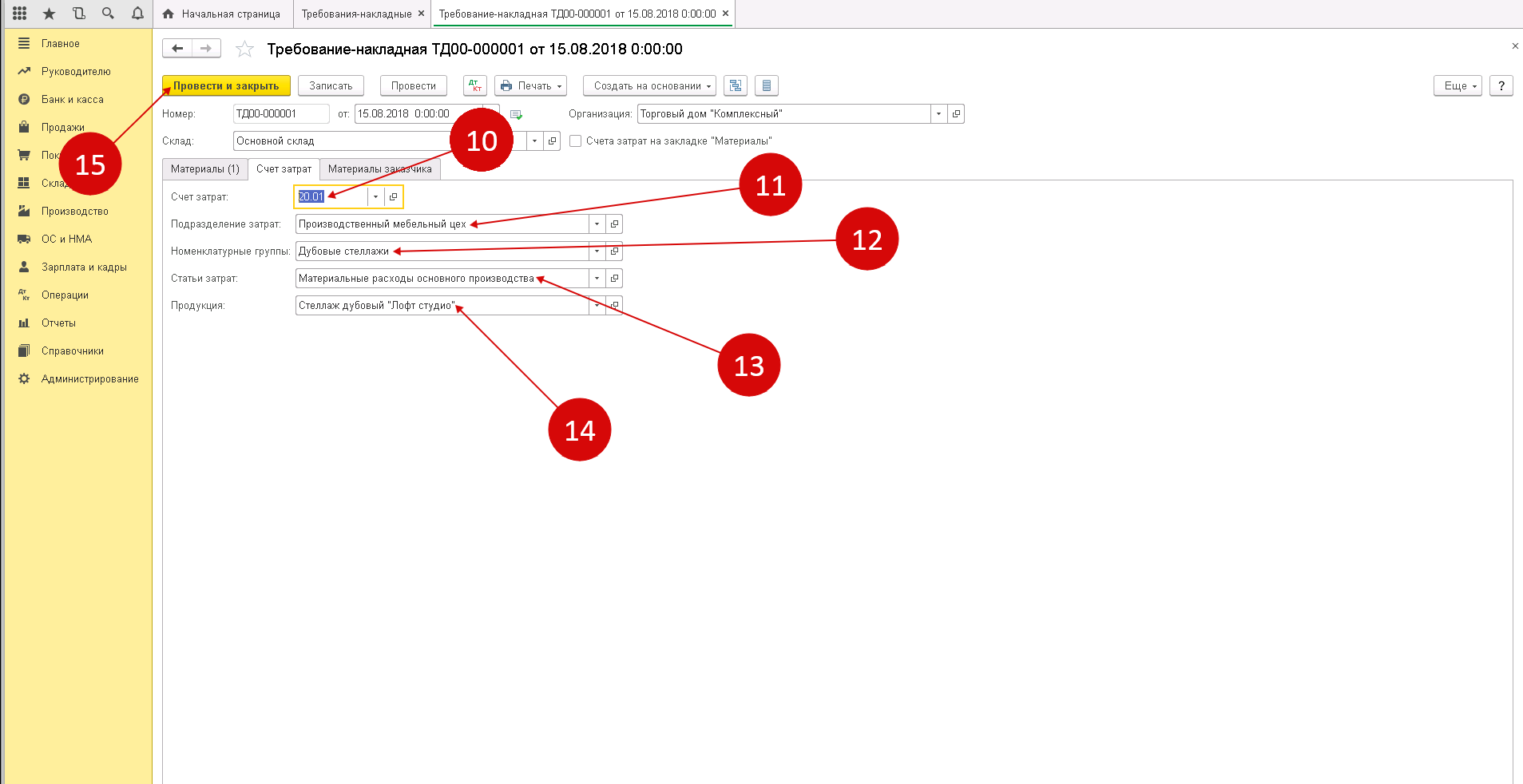The width and height of the screenshot is (1523, 784).
Task: Open the Организация item card icon
Action: [956, 114]
